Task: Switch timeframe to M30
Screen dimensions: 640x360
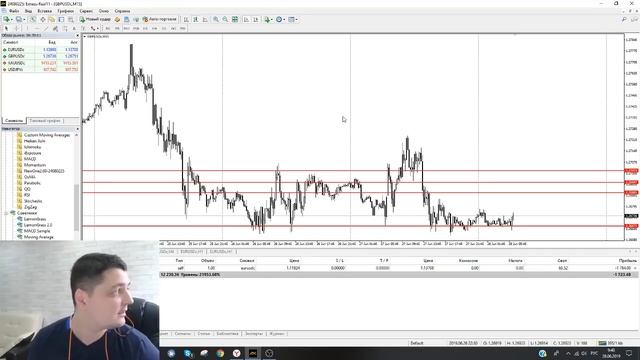Action: pos(136,29)
